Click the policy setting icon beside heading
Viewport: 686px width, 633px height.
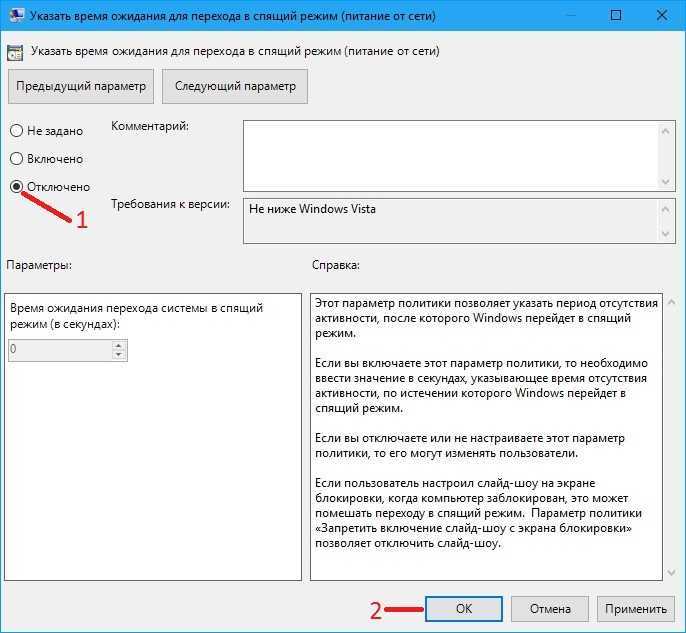tap(15, 52)
